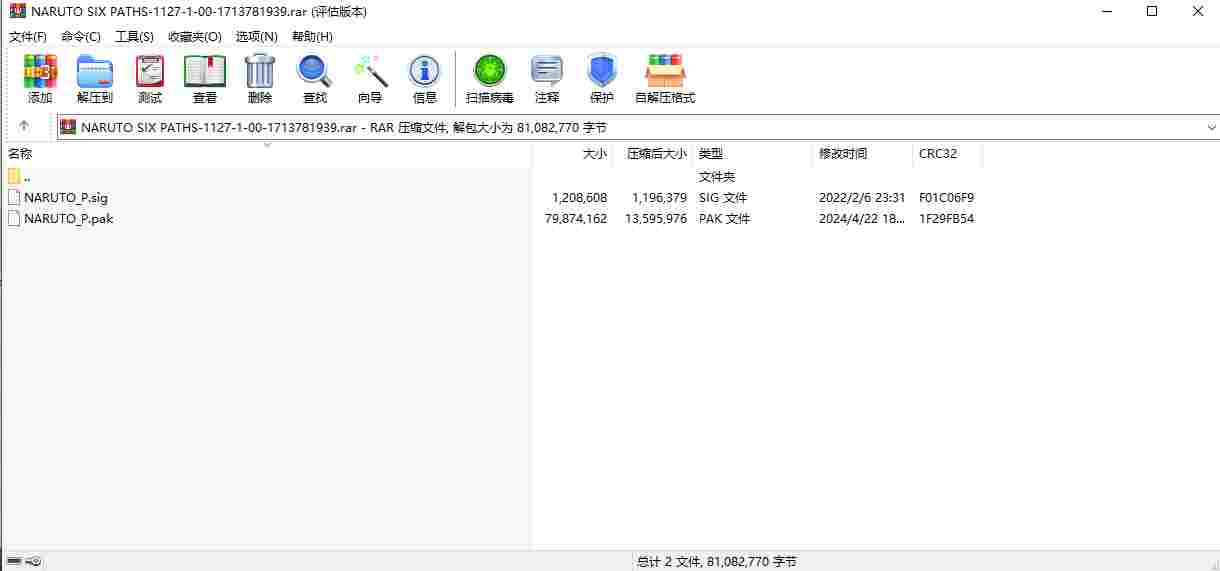Viewport: 1220px width, 571px height.
Task: Click the drive icon in status bar
Action: pos(14,561)
